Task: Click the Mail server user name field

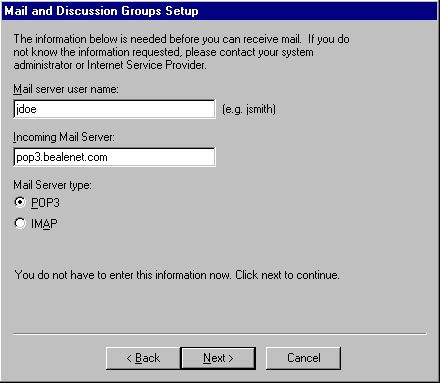Action: click(x=114, y=109)
